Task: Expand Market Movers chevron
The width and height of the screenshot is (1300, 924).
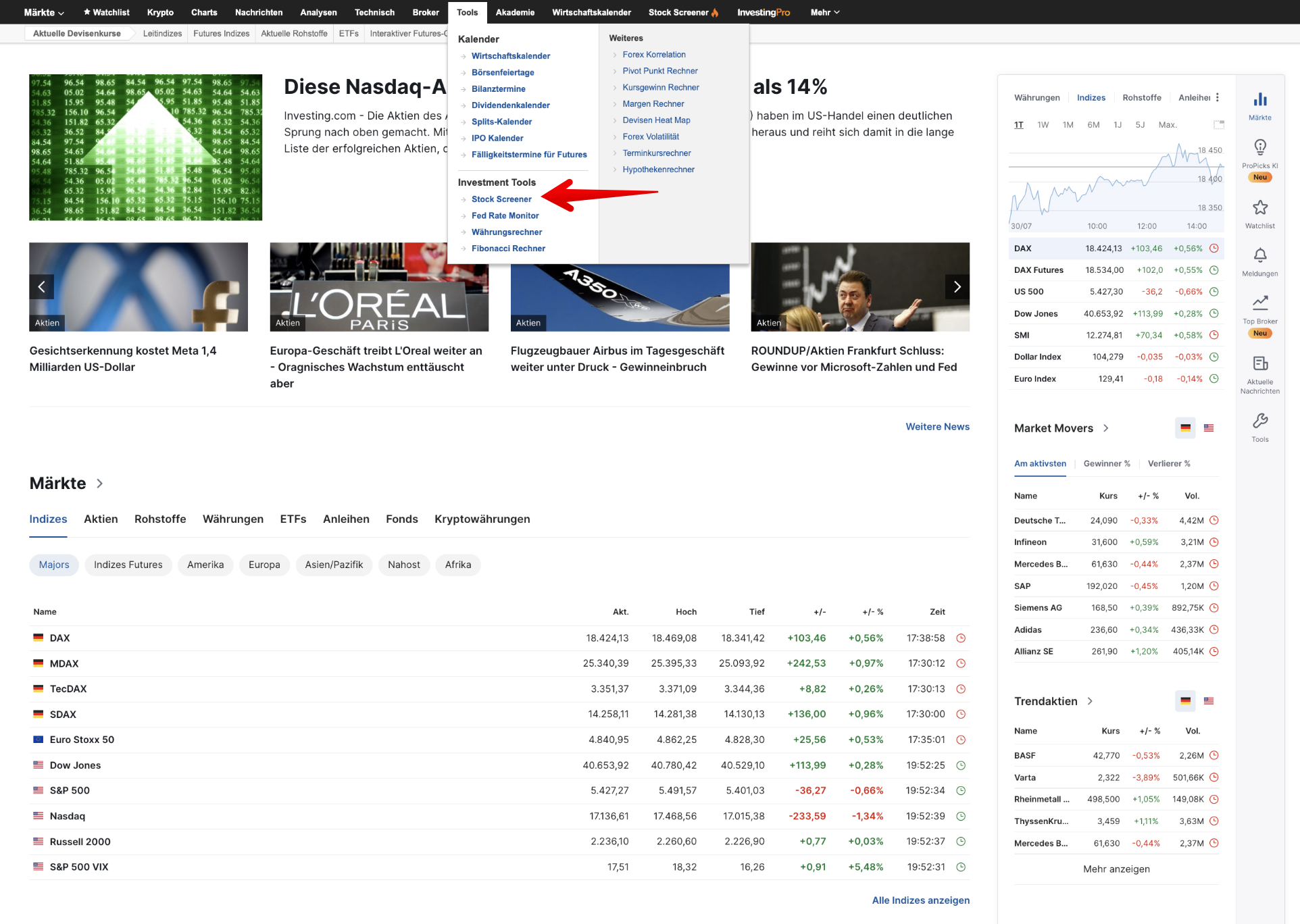Action: pyautogui.click(x=1106, y=428)
